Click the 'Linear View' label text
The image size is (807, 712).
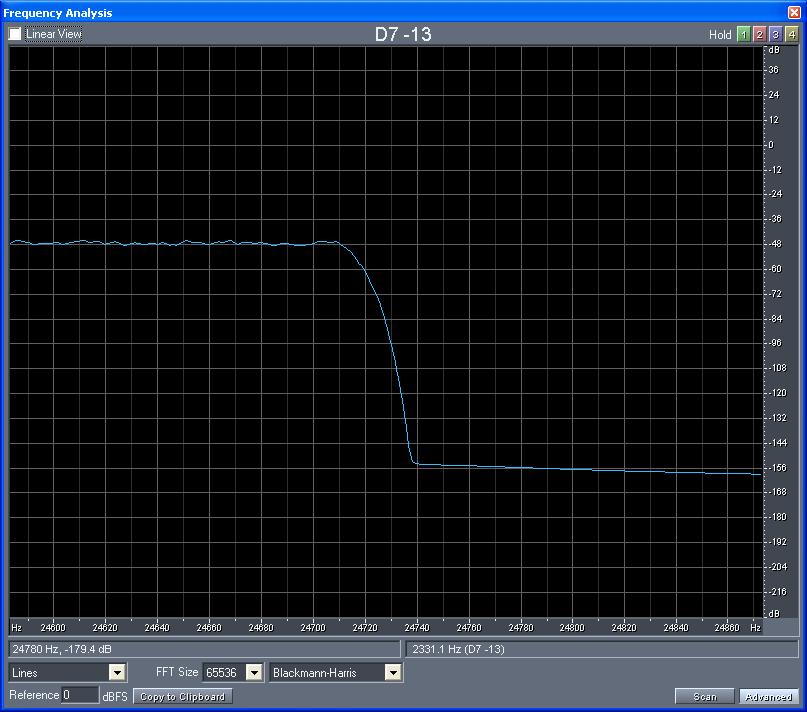(x=54, y=34)
